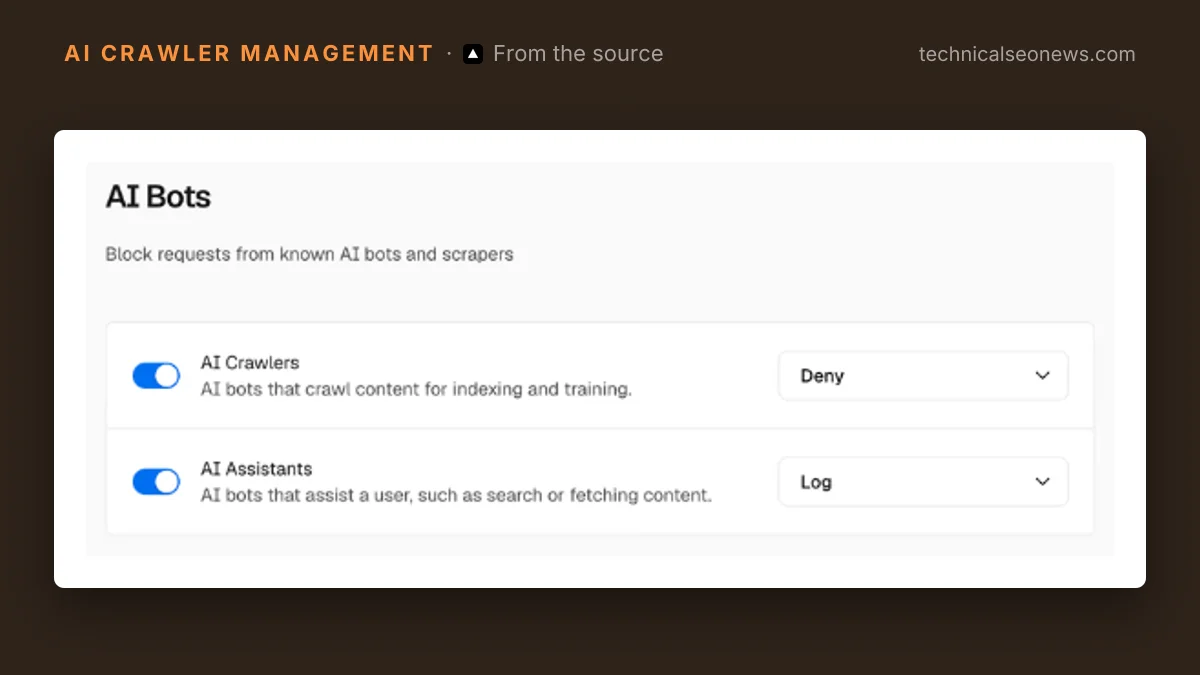Click the 'AI Crawlers' label
This screenshot has height=675, width=1200.
point(250,362)
